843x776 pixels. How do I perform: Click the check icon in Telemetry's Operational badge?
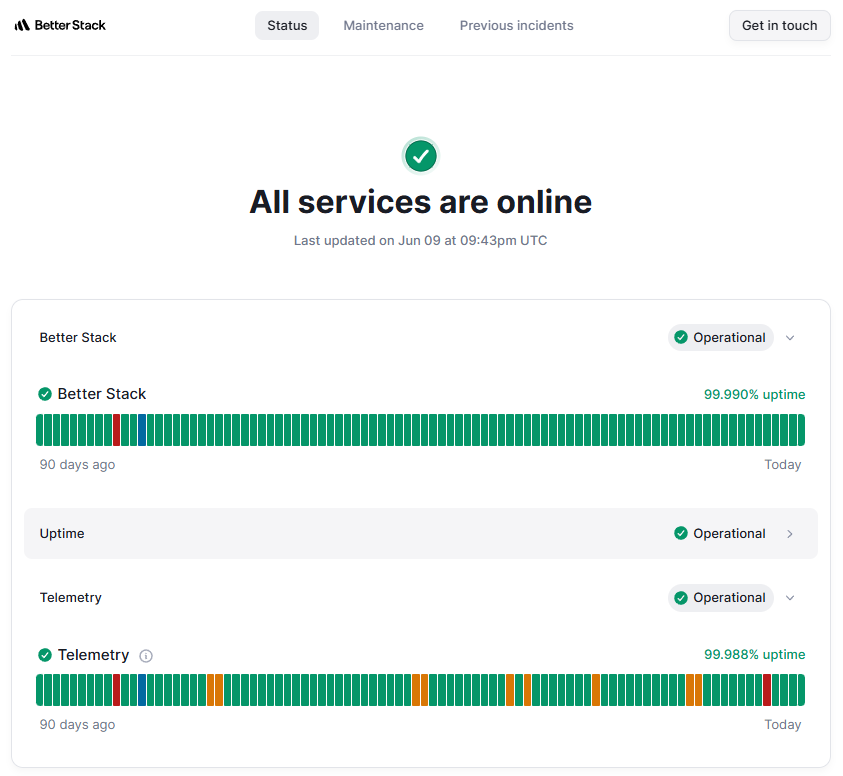click(x=681, y=597)
